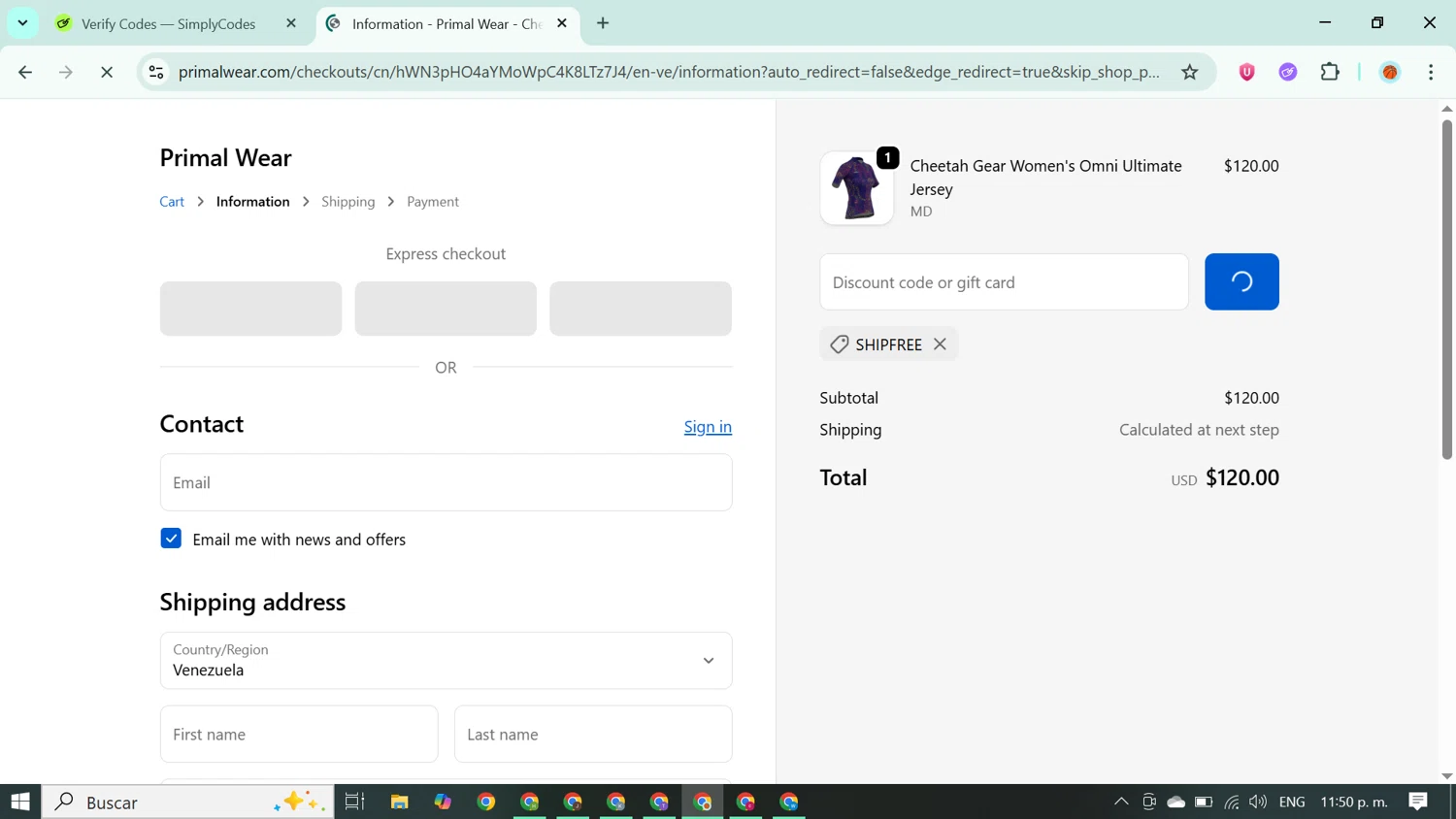
Task: Open the volume speaker tray icon
Action: click(x=1258, y=802)
